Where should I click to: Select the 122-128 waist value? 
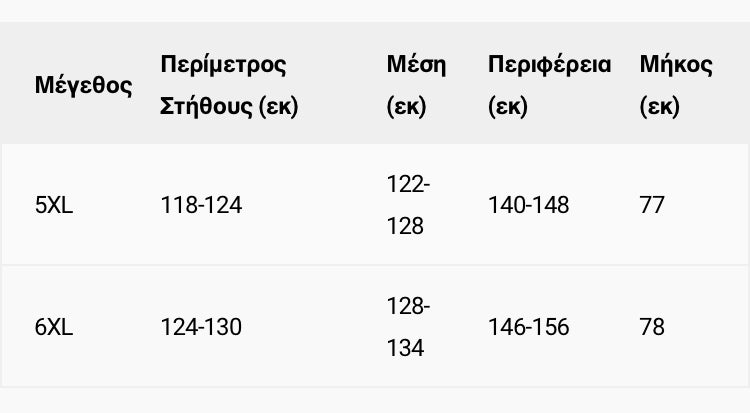click(408, 205)
